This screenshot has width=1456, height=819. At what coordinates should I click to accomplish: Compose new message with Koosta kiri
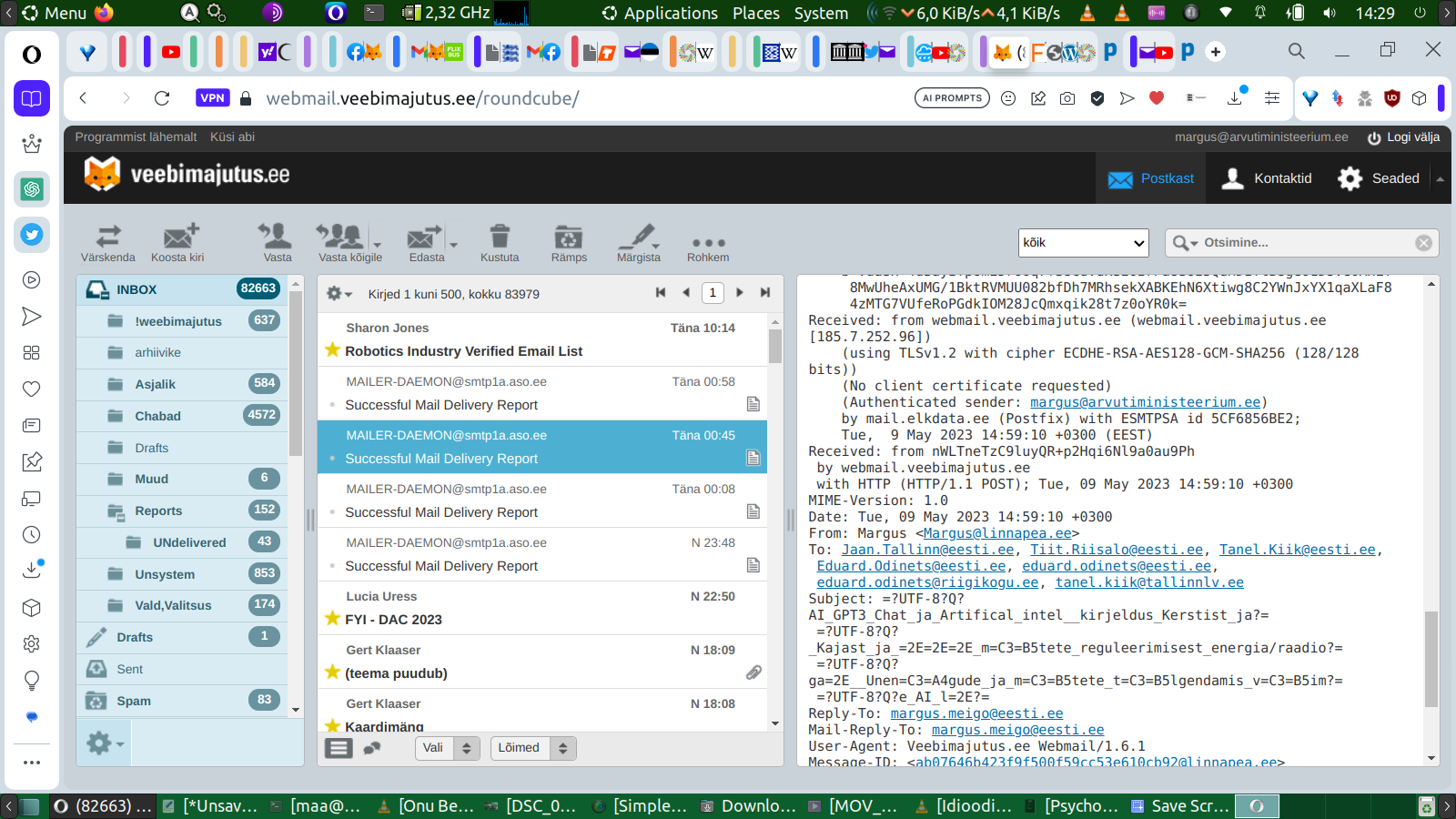point(178,238)
